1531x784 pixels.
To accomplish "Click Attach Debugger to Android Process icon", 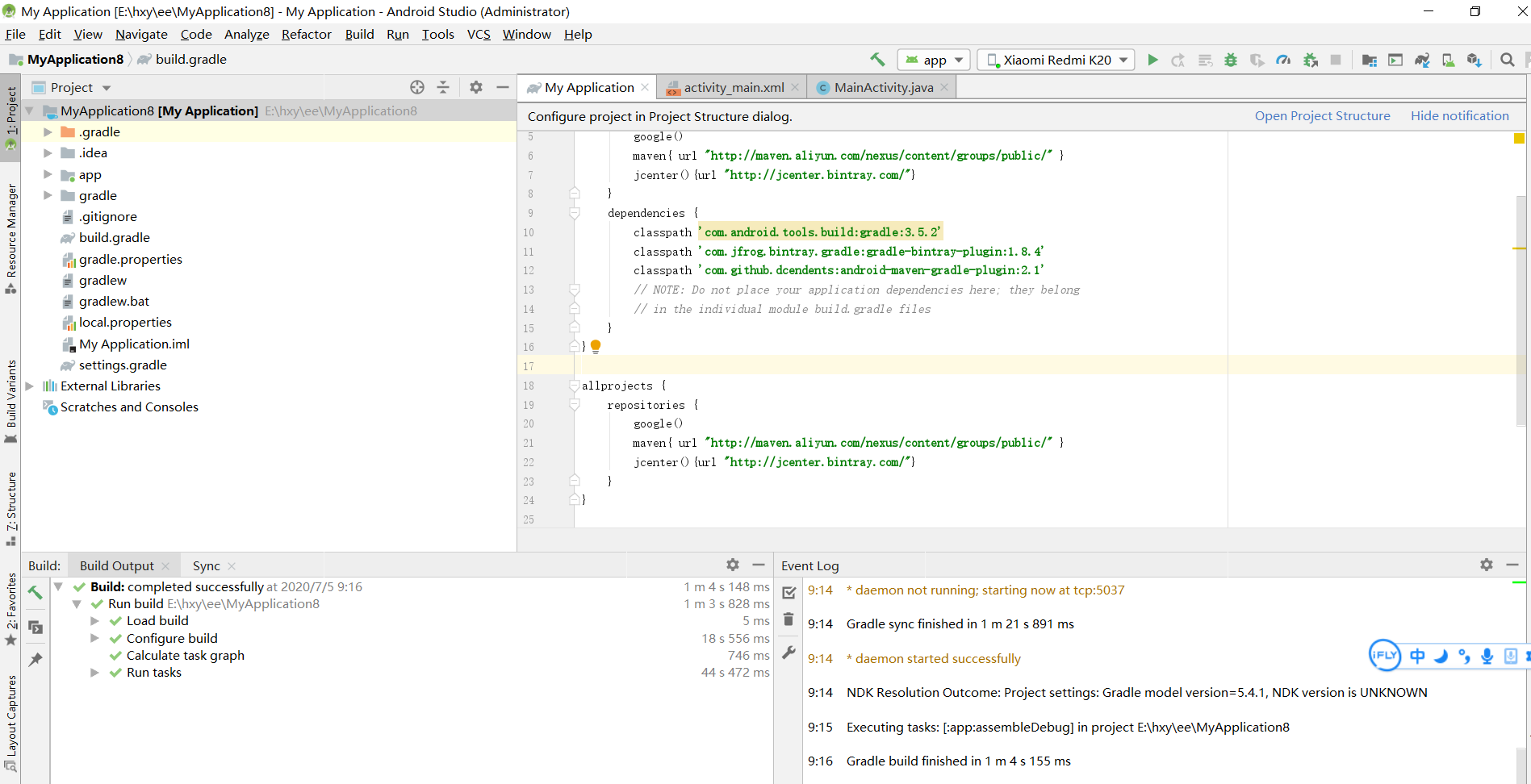I will (1310, 60).
